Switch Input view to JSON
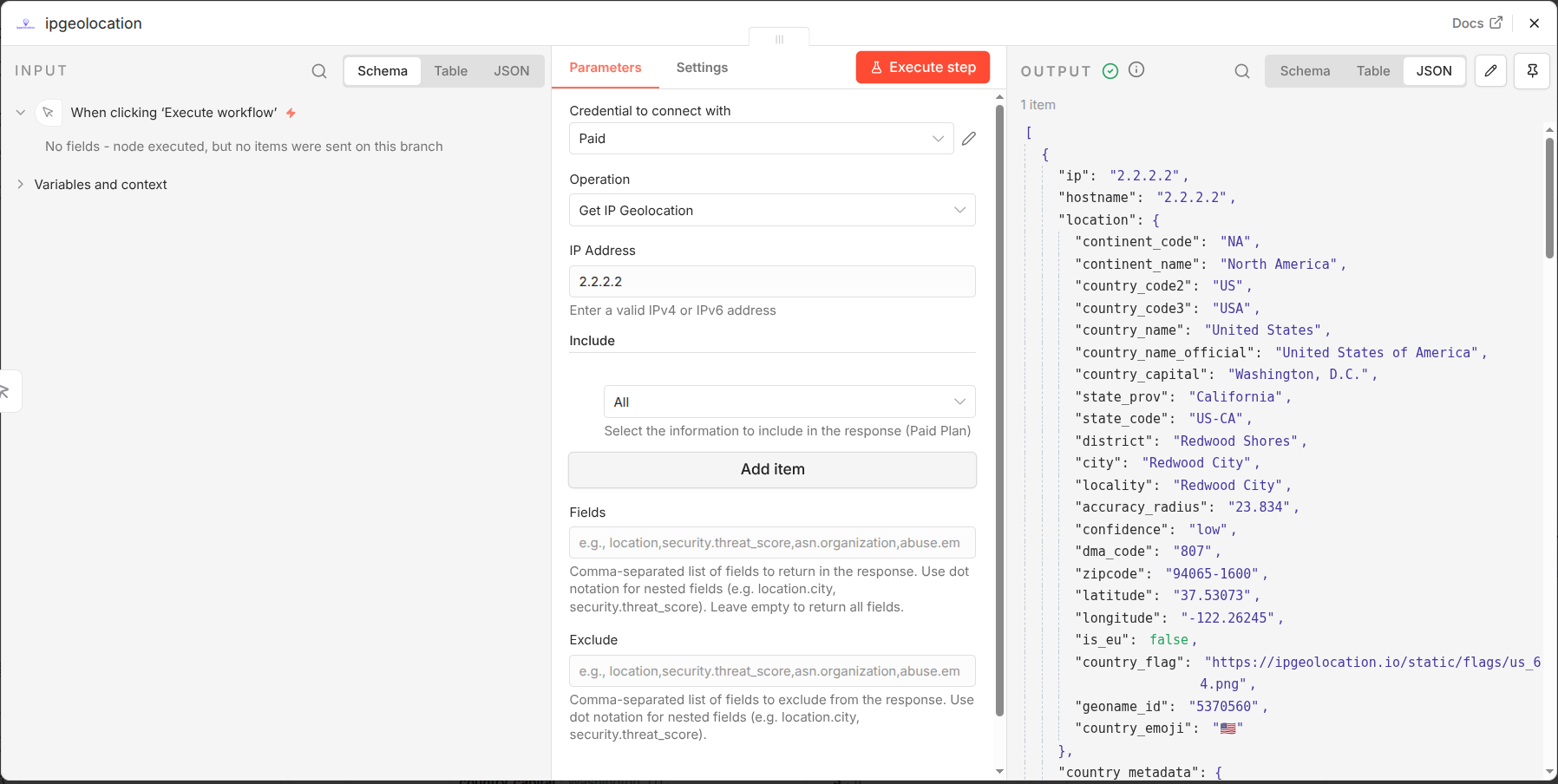This screenshot has height=784, width=1558. click(x=511, y=71)
